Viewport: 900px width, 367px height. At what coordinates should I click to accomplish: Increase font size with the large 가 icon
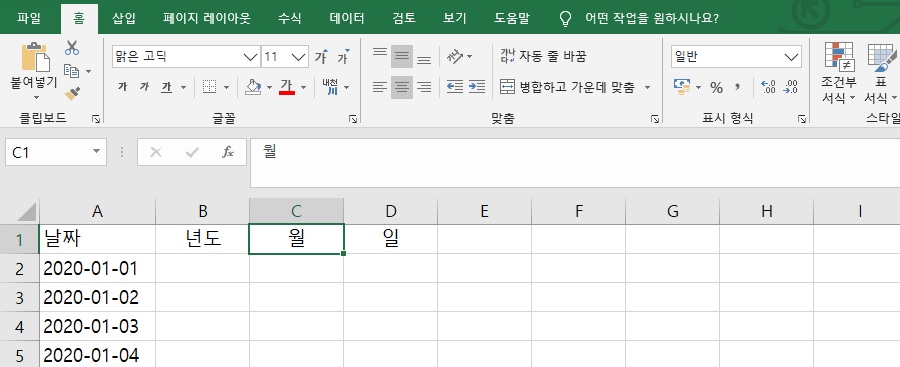click(321, 57)
